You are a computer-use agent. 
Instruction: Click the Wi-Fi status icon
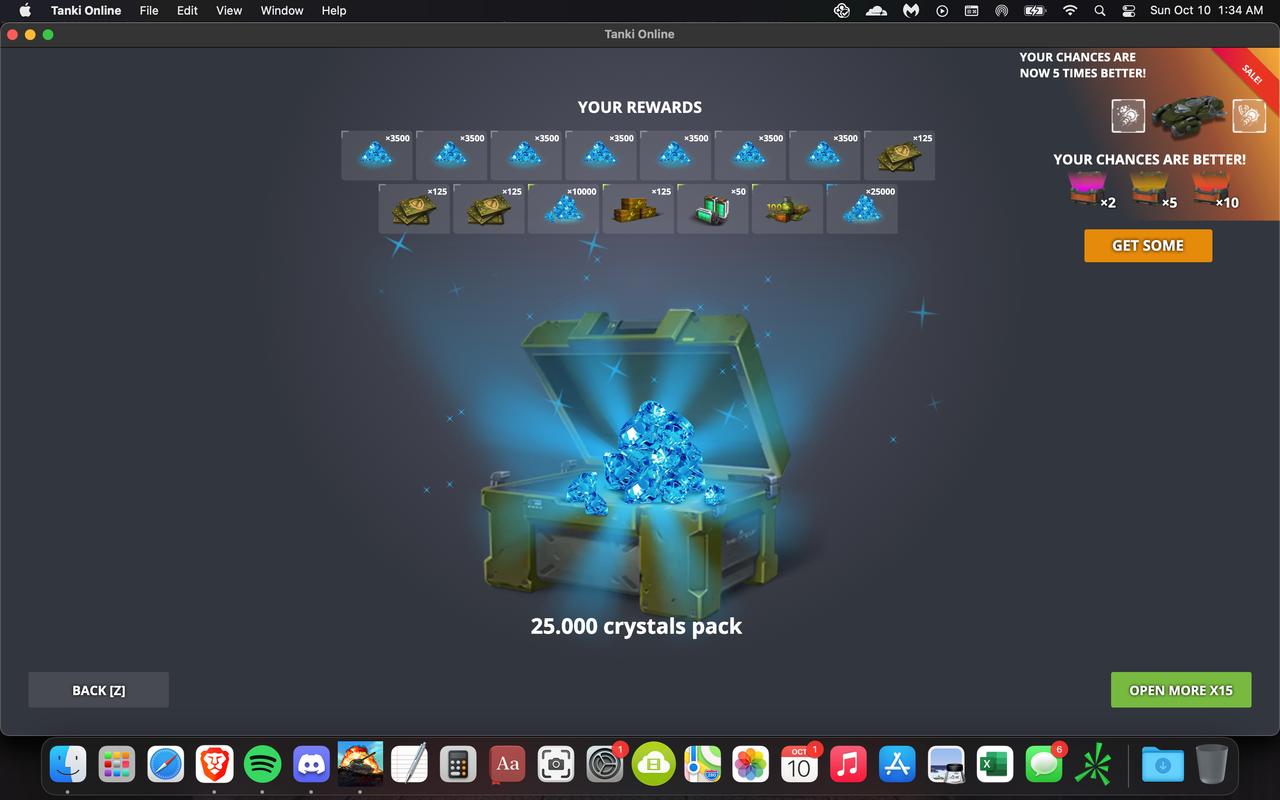pos(1070,10)
